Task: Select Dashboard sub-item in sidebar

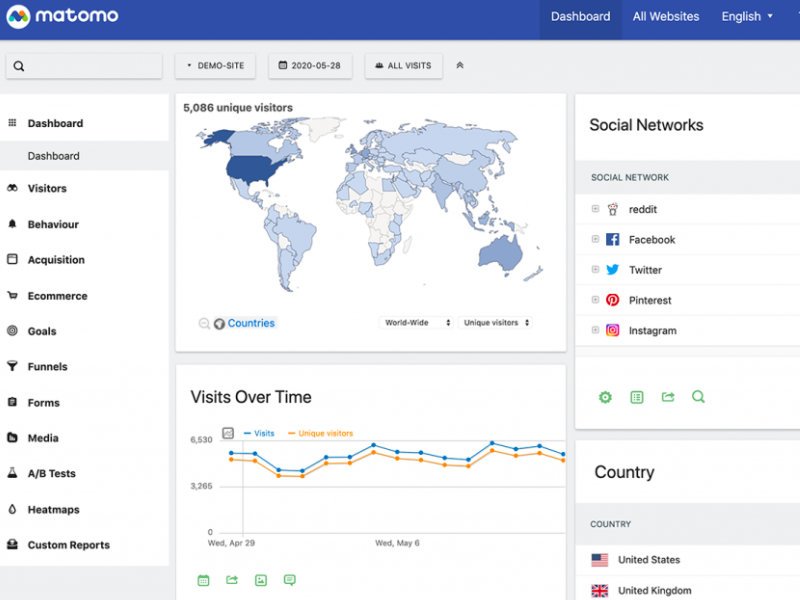Action: [x=84, y=156]
